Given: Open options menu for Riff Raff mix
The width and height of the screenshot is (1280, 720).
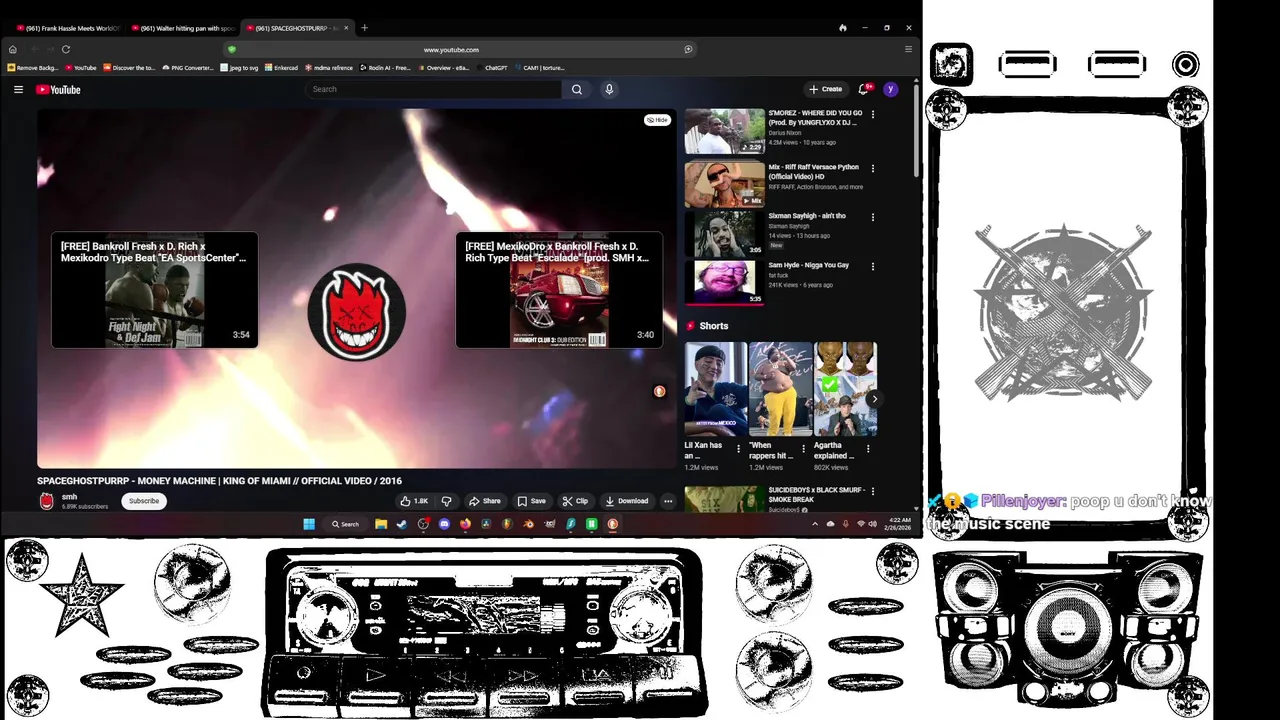Looking at the screenshot, I should [873, 168].
